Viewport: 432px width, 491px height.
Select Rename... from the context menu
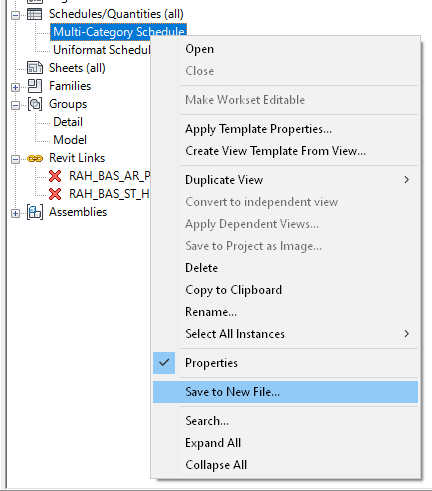click(211, 312)
